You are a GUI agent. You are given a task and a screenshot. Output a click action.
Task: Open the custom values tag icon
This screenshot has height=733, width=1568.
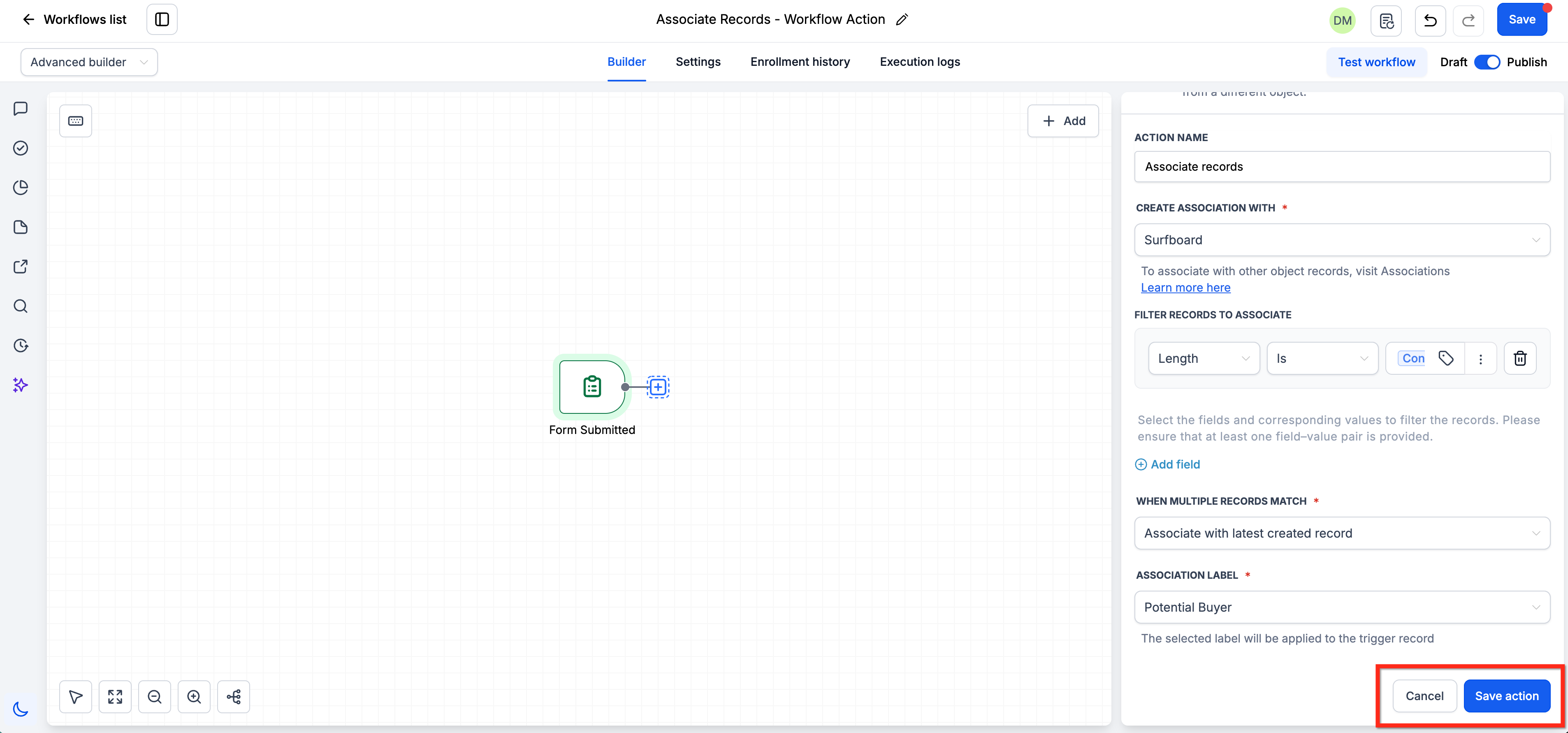[1446, 359]
